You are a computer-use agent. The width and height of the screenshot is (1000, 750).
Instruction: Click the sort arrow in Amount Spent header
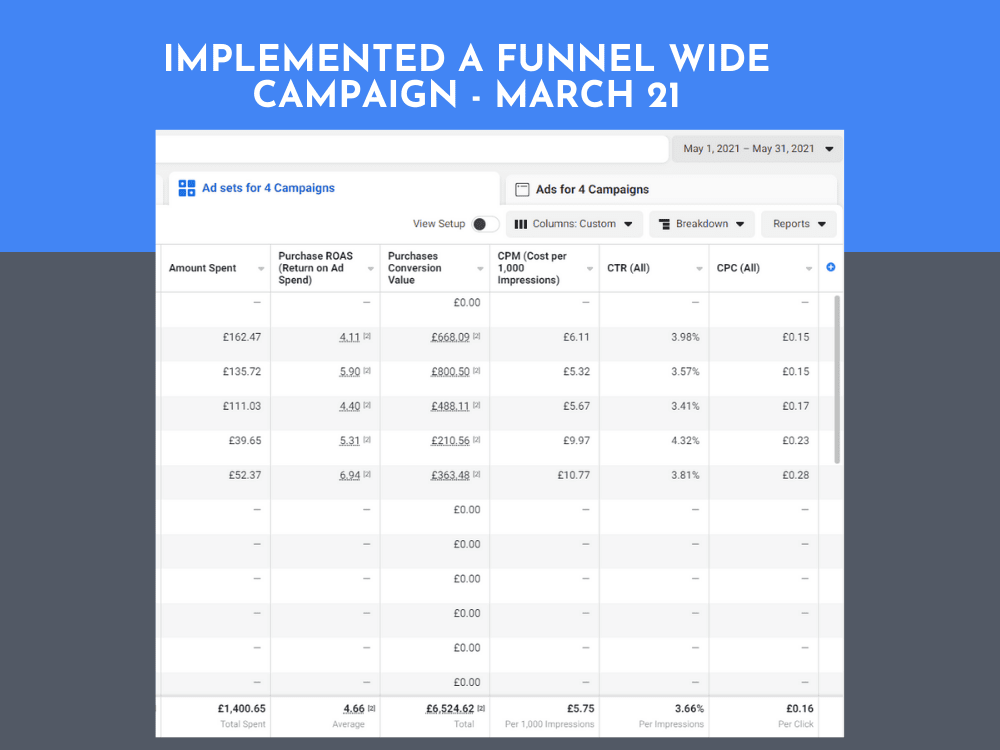(x=261, y=268)
